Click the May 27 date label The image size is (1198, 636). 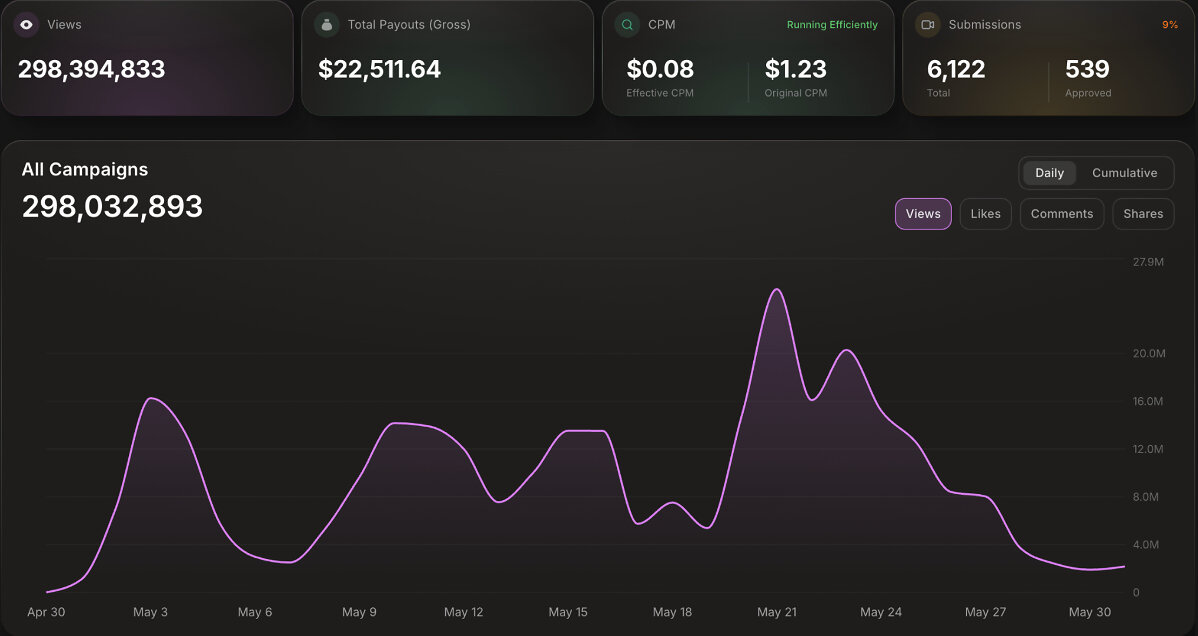pyautogui.click(x=986, y=612)
